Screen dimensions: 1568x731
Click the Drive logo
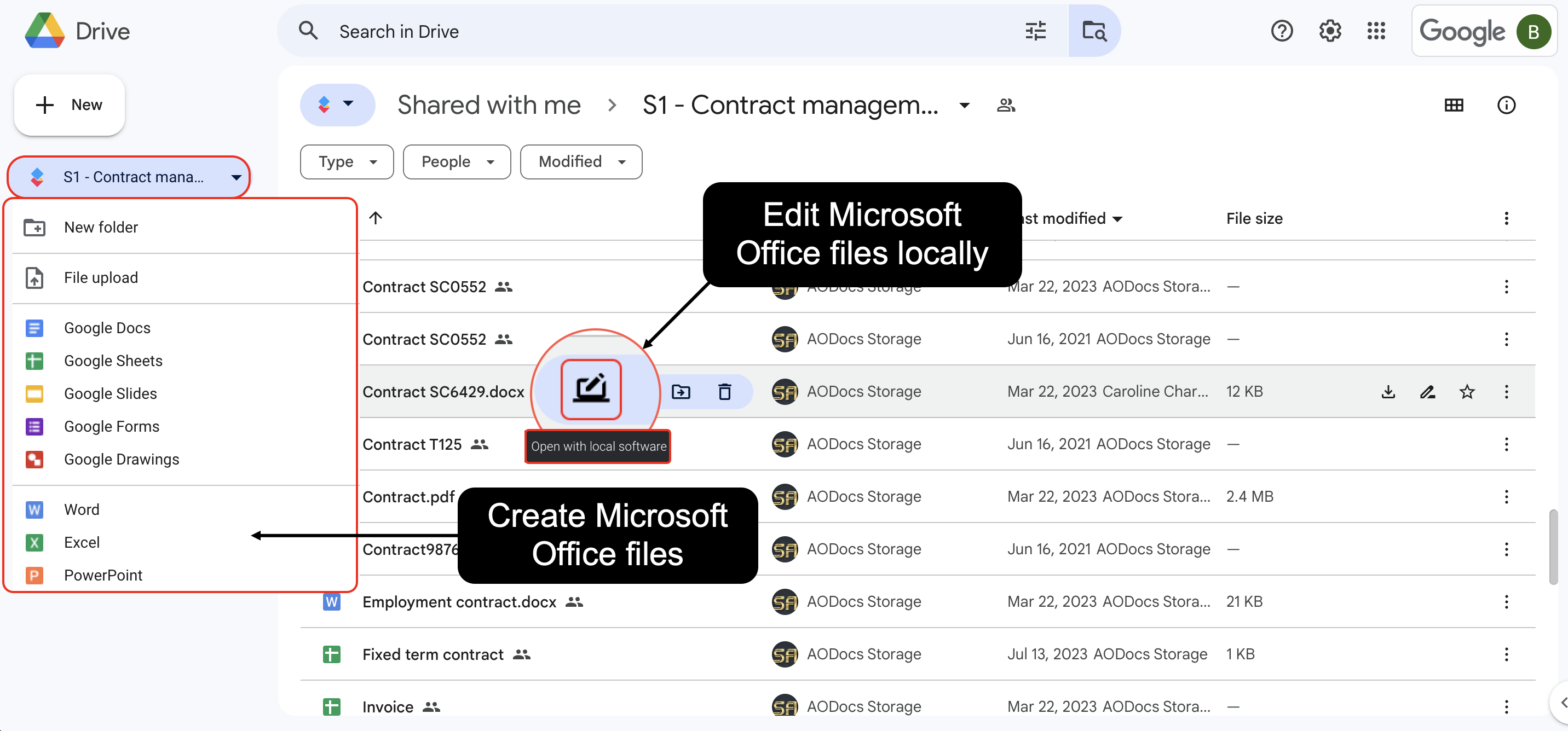[44, 31]
